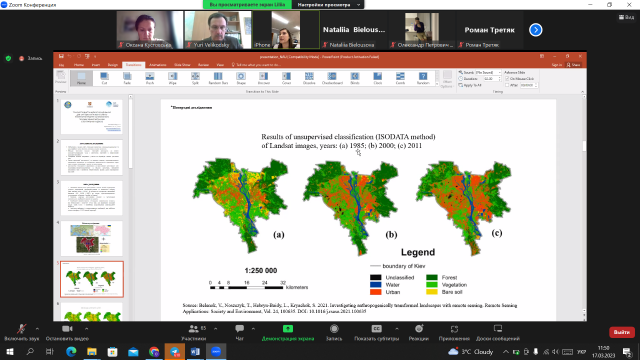Click the red leave meeting button
This screenshot has height=360, width=640.
coord(622,332)
